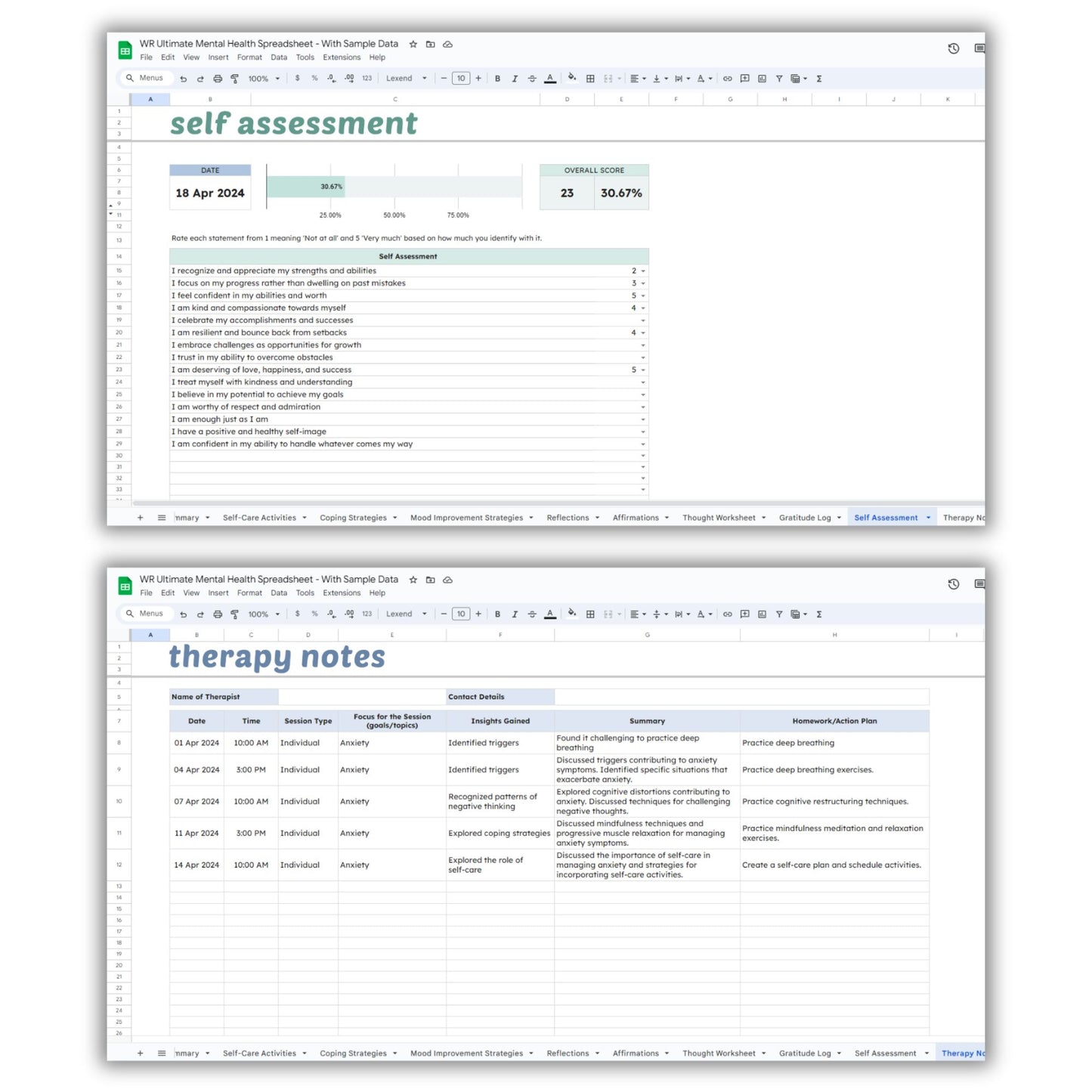
Task: Click the Create filter icon
Action: tap(778, 78)
